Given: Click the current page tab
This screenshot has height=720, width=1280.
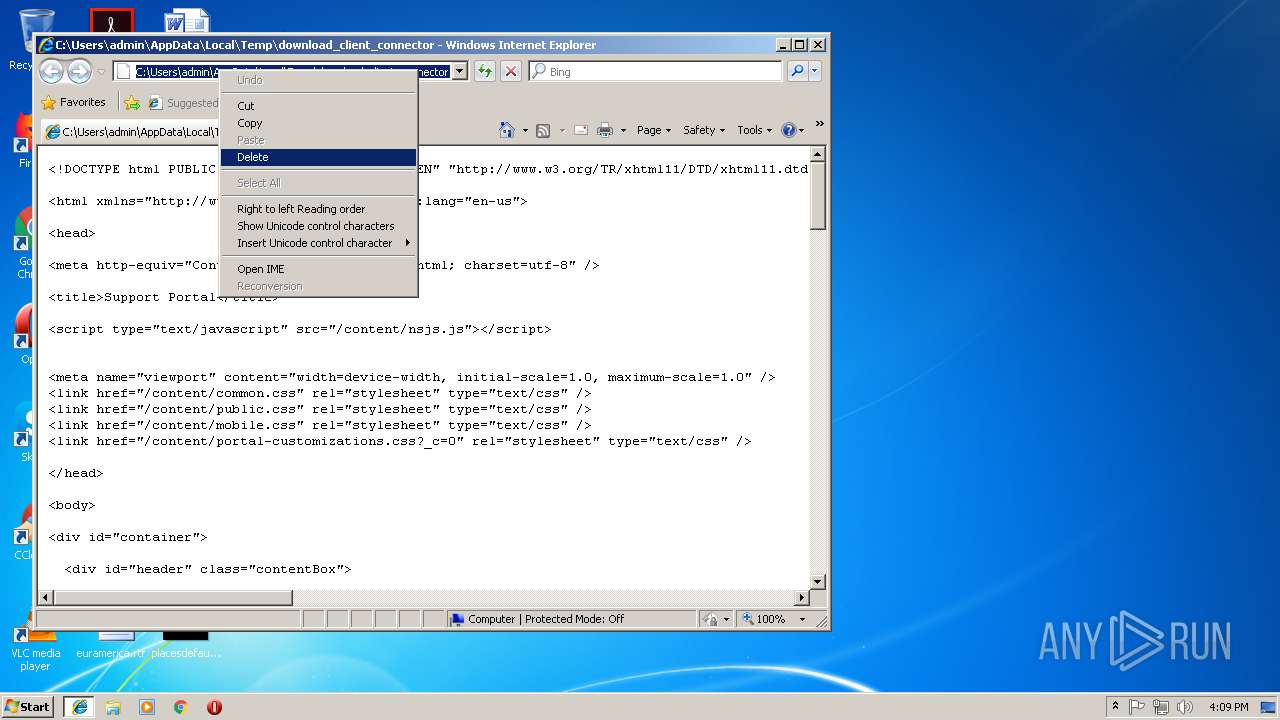Looking at the screenshot, I should click(x=130, y=132).
